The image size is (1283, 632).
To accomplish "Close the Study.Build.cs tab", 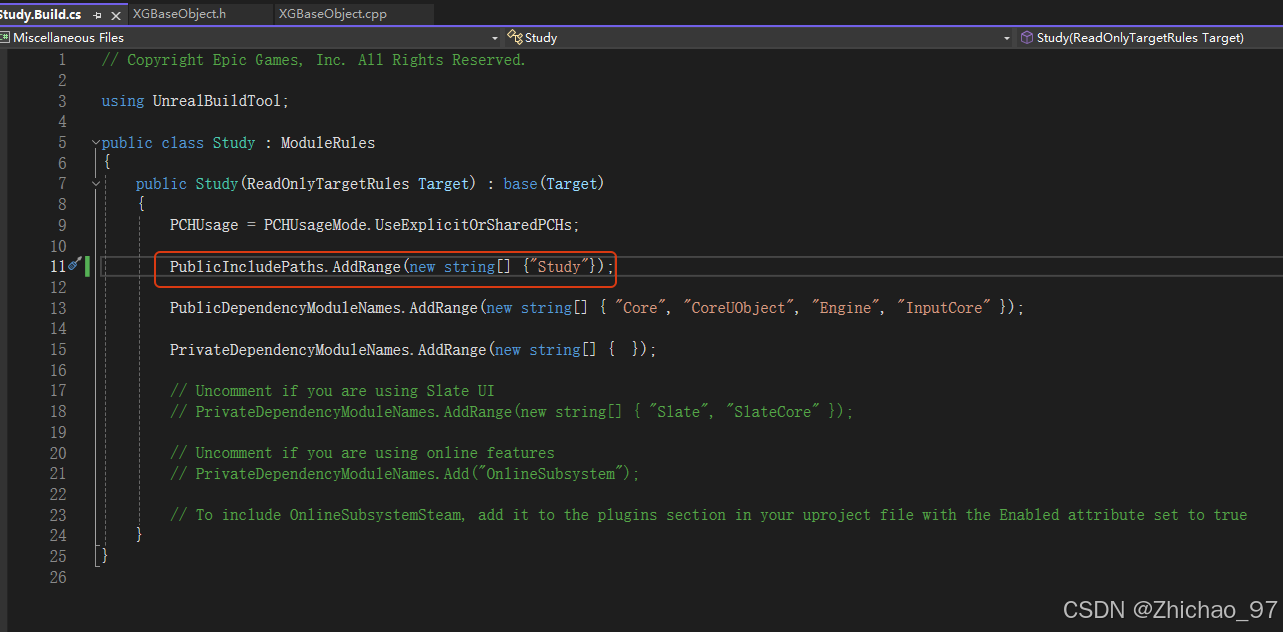I will (x=116, y=15).
